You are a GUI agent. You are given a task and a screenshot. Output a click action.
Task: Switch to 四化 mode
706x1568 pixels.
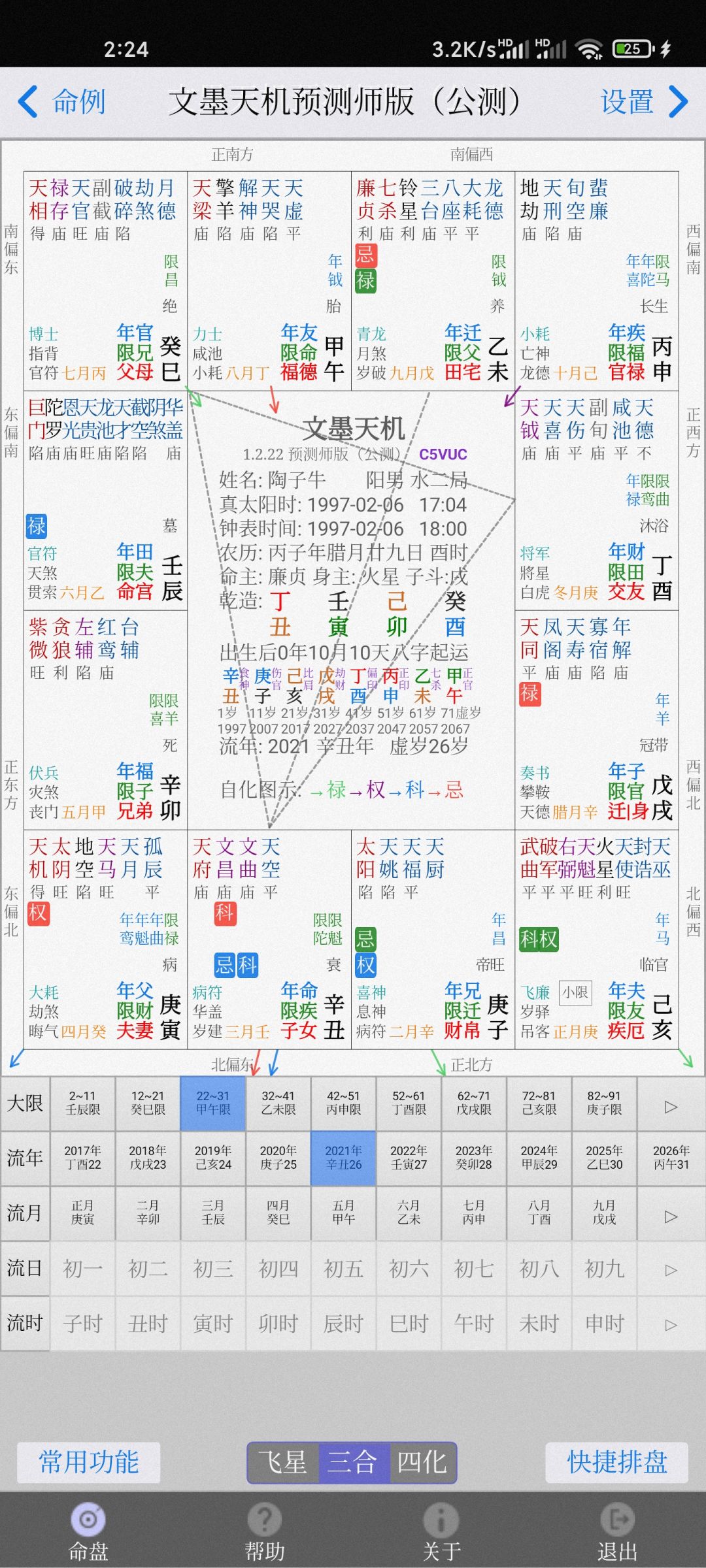pyautogui.click(x=422, y=1462)
